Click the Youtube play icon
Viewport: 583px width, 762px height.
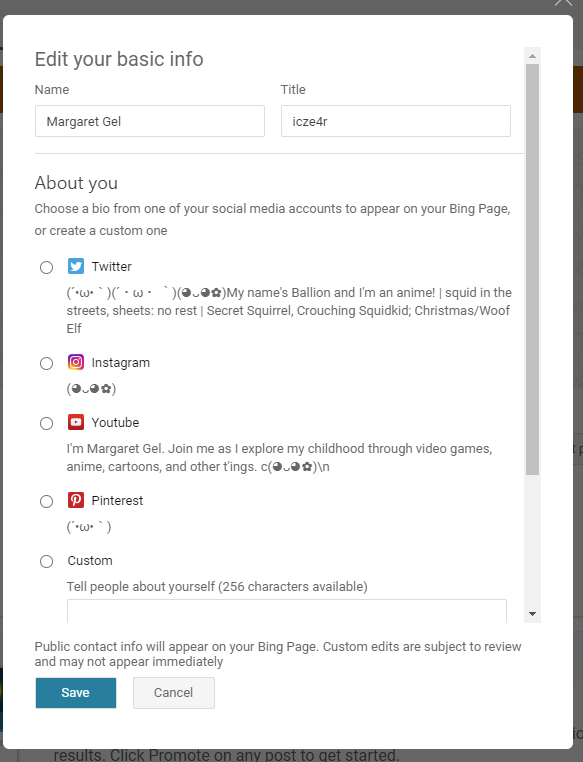click(x=76, y=422)
